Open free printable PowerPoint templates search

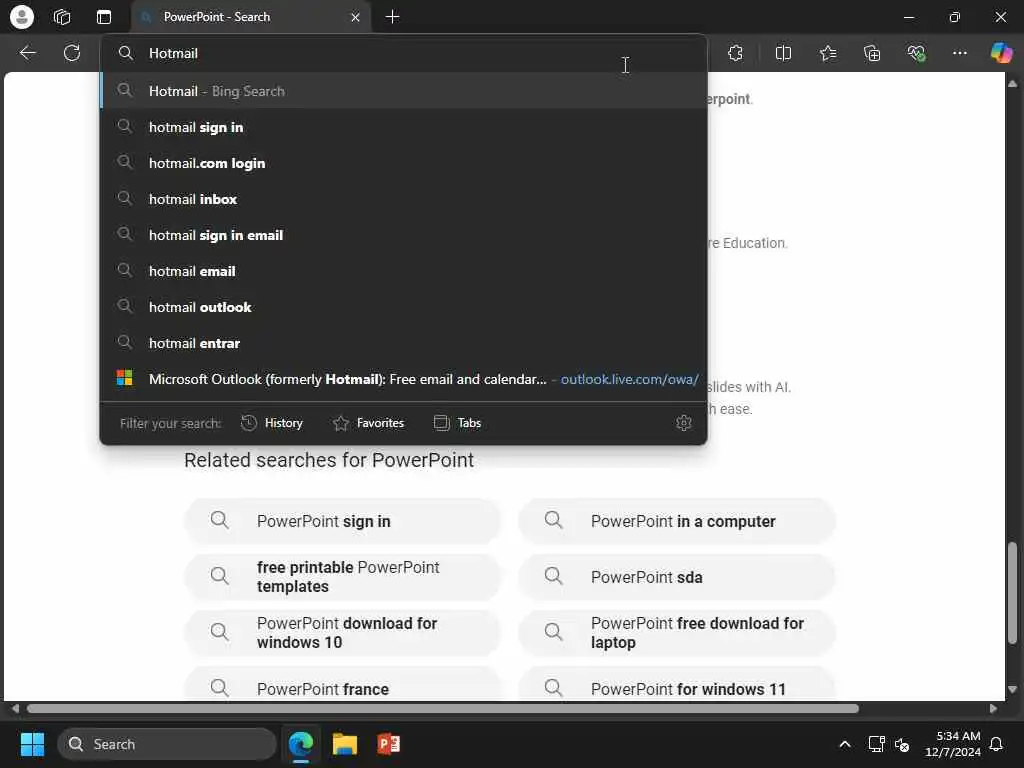(343, 577)
